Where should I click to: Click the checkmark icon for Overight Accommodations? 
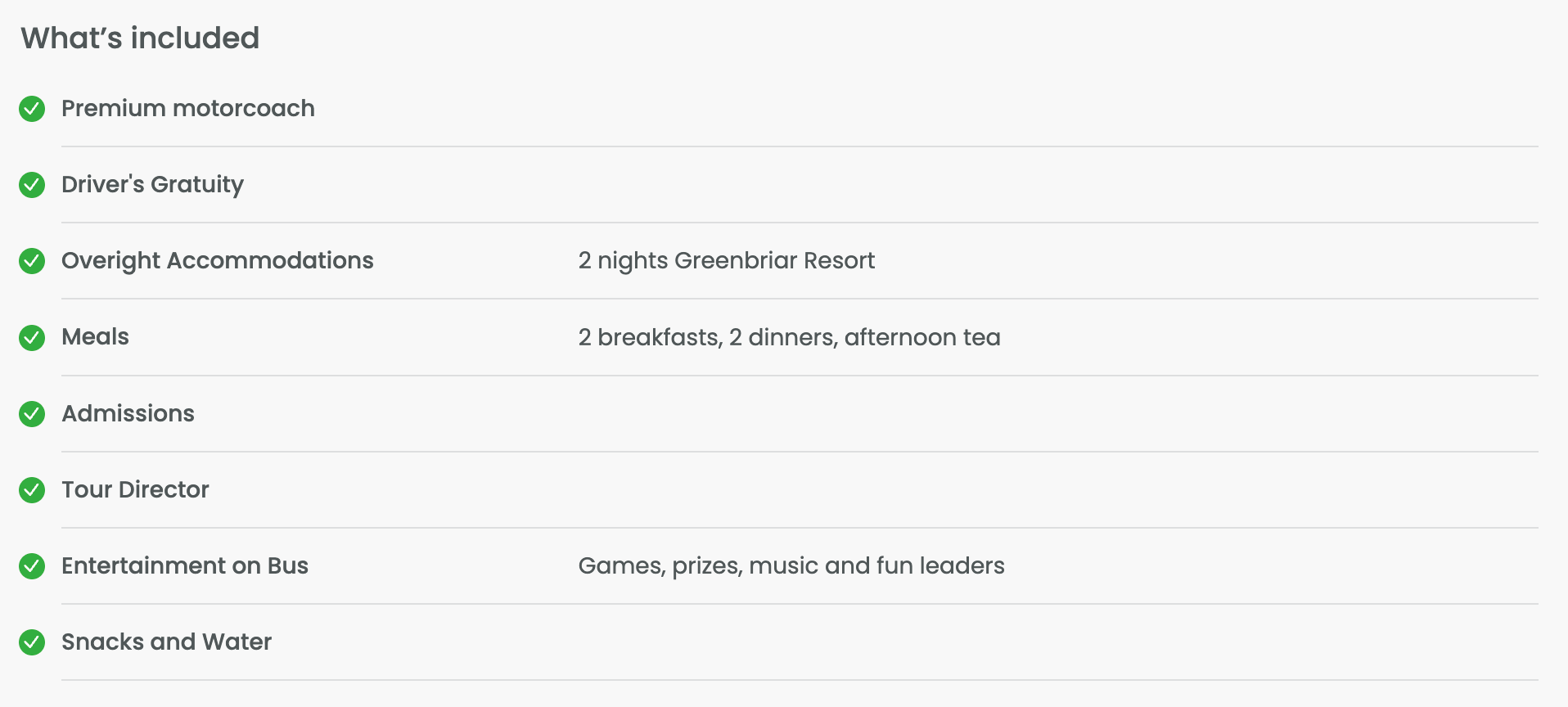(32, 261)
